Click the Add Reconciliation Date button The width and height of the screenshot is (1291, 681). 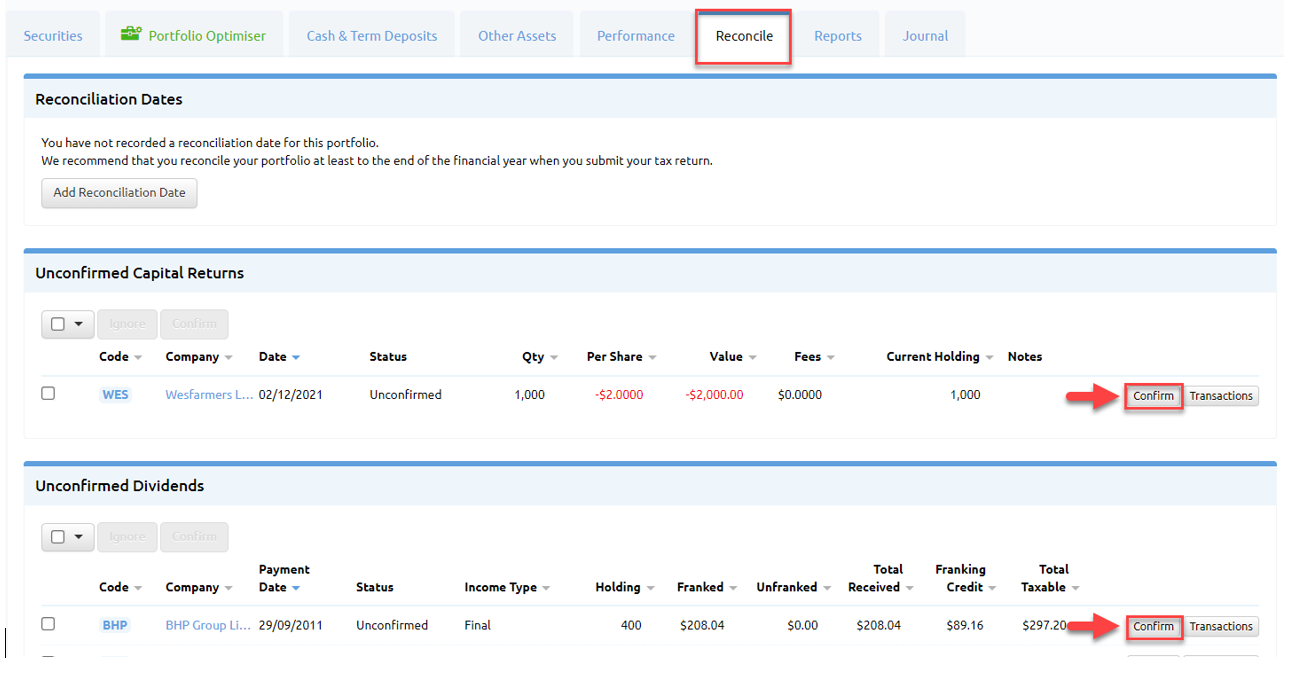click(119, 193)
